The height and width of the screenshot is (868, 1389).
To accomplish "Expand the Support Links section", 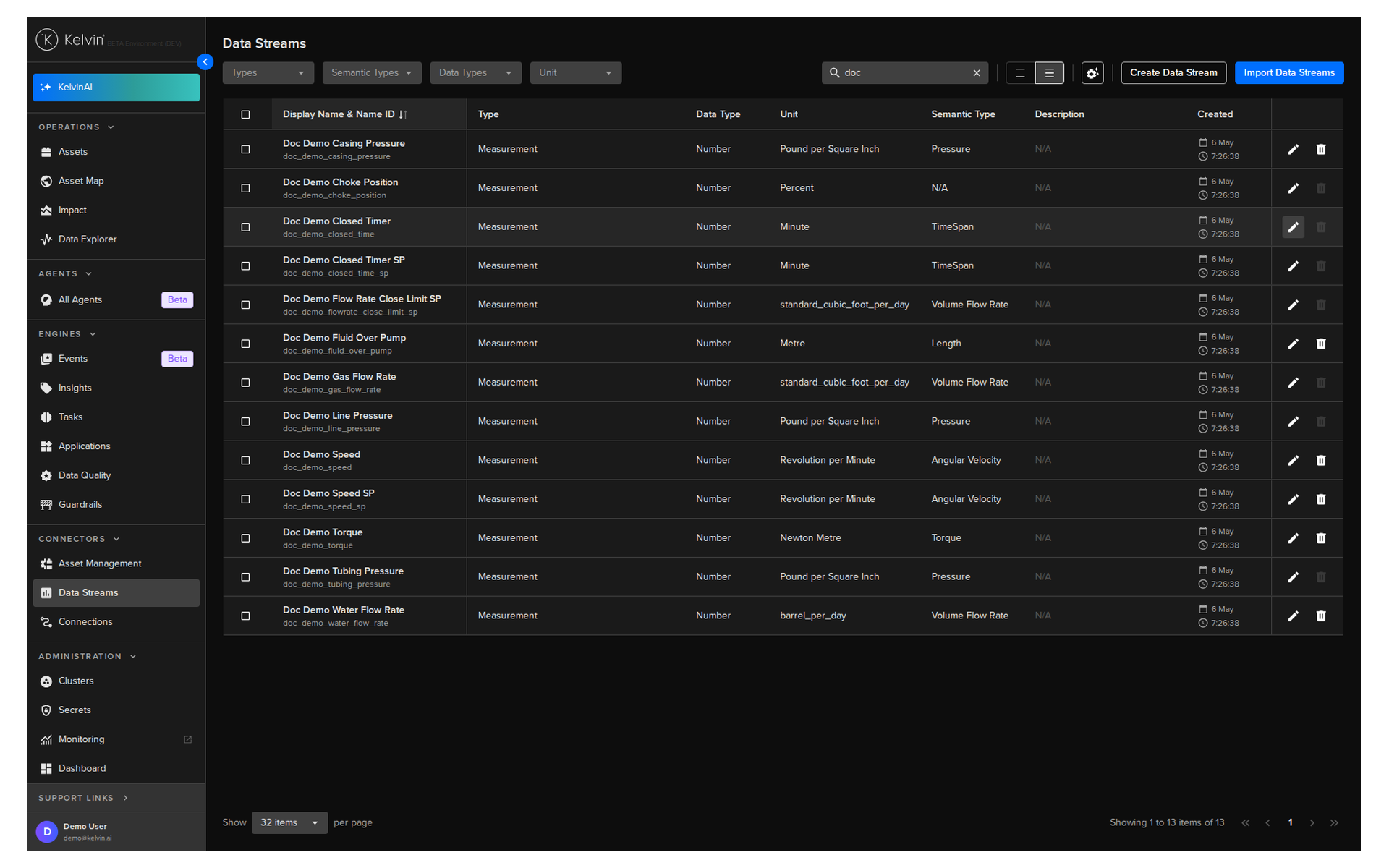I will (x=83, y=799).
